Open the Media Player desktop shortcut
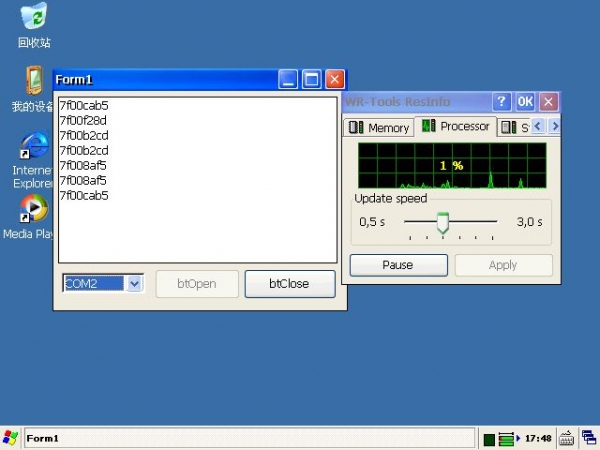 (33, 209)
